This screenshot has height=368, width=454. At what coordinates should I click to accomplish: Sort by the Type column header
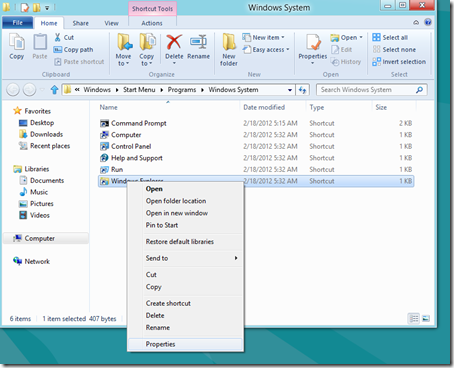[x=317, y=107]
